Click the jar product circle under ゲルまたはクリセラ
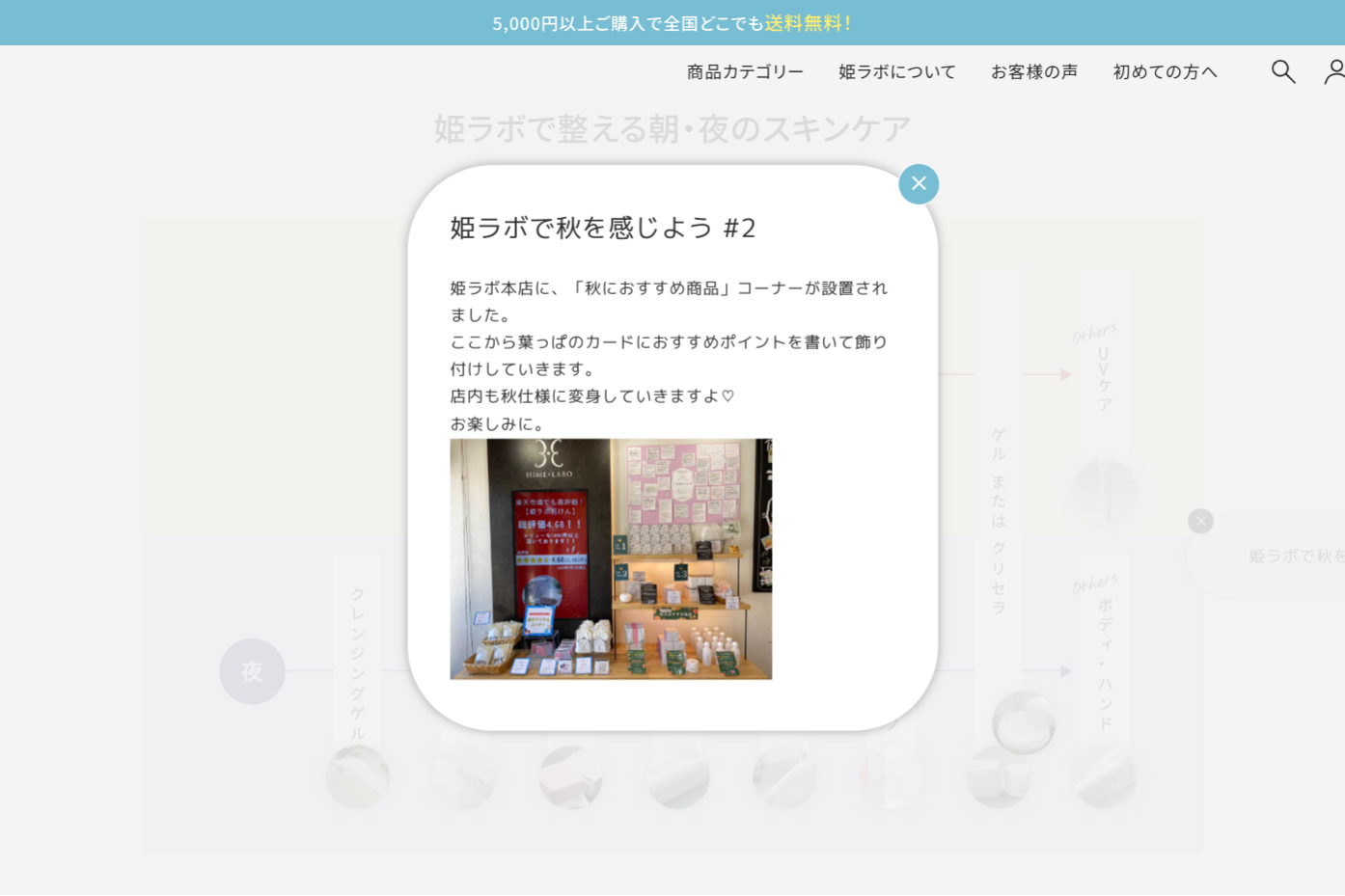 (x=1023, y=722)
